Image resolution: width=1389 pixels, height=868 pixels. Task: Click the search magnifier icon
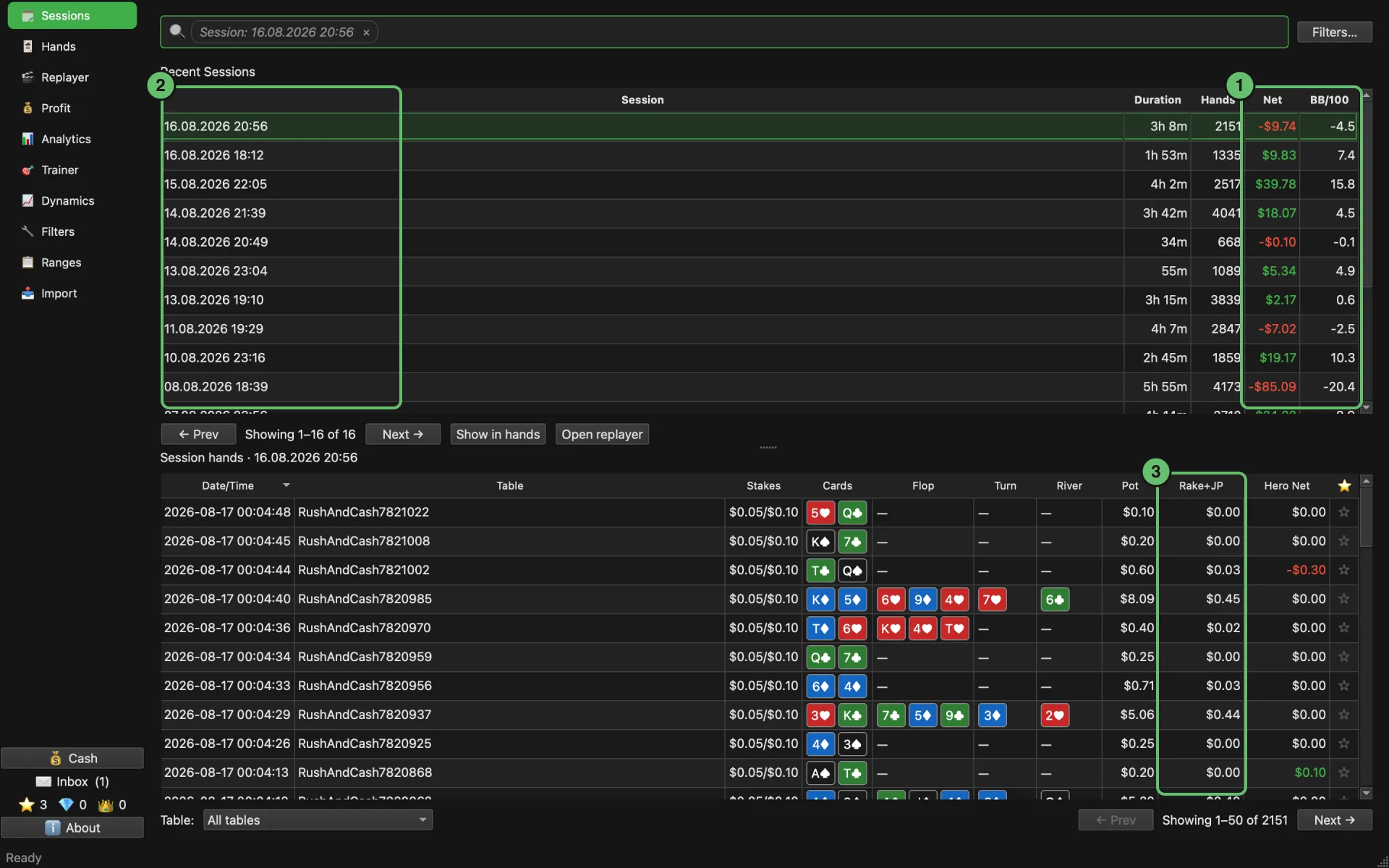[x=177, y=31]
